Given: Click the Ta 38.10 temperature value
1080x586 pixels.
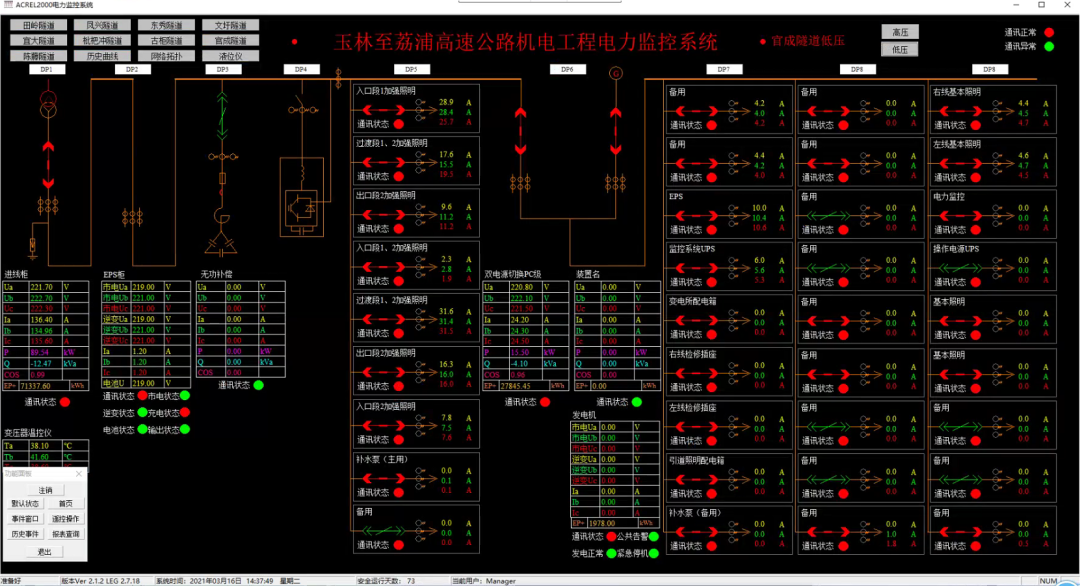Looking at the screenshot, I should [x=39, y=446].
